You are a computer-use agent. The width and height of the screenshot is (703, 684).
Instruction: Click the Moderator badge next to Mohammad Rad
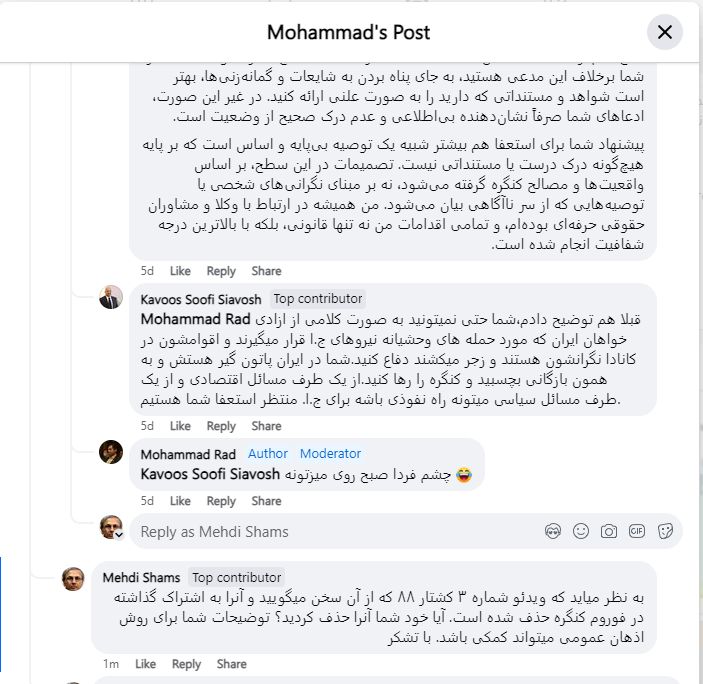coord(330,454)
